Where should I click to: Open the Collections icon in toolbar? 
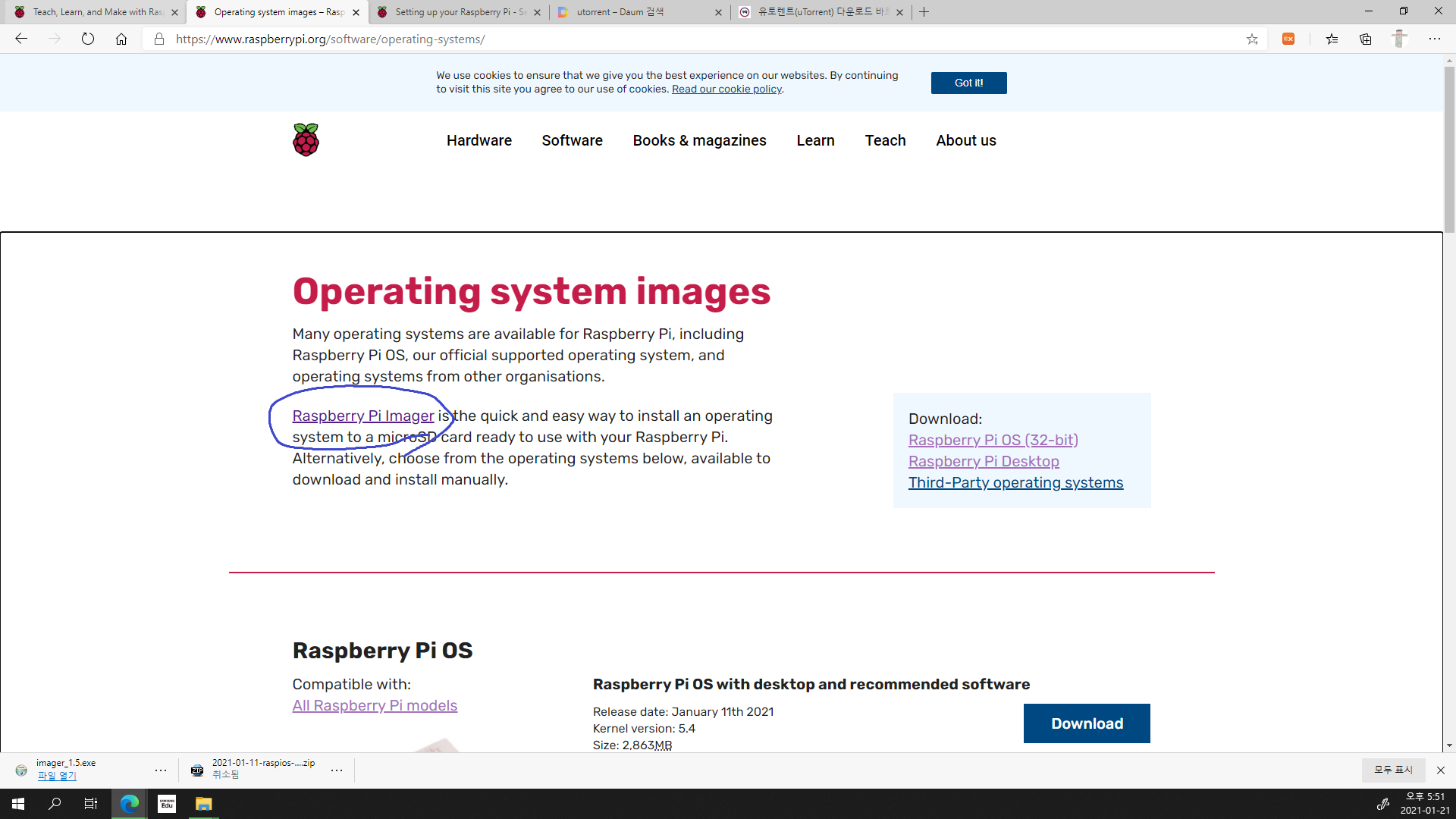(x=1366, y=39)
